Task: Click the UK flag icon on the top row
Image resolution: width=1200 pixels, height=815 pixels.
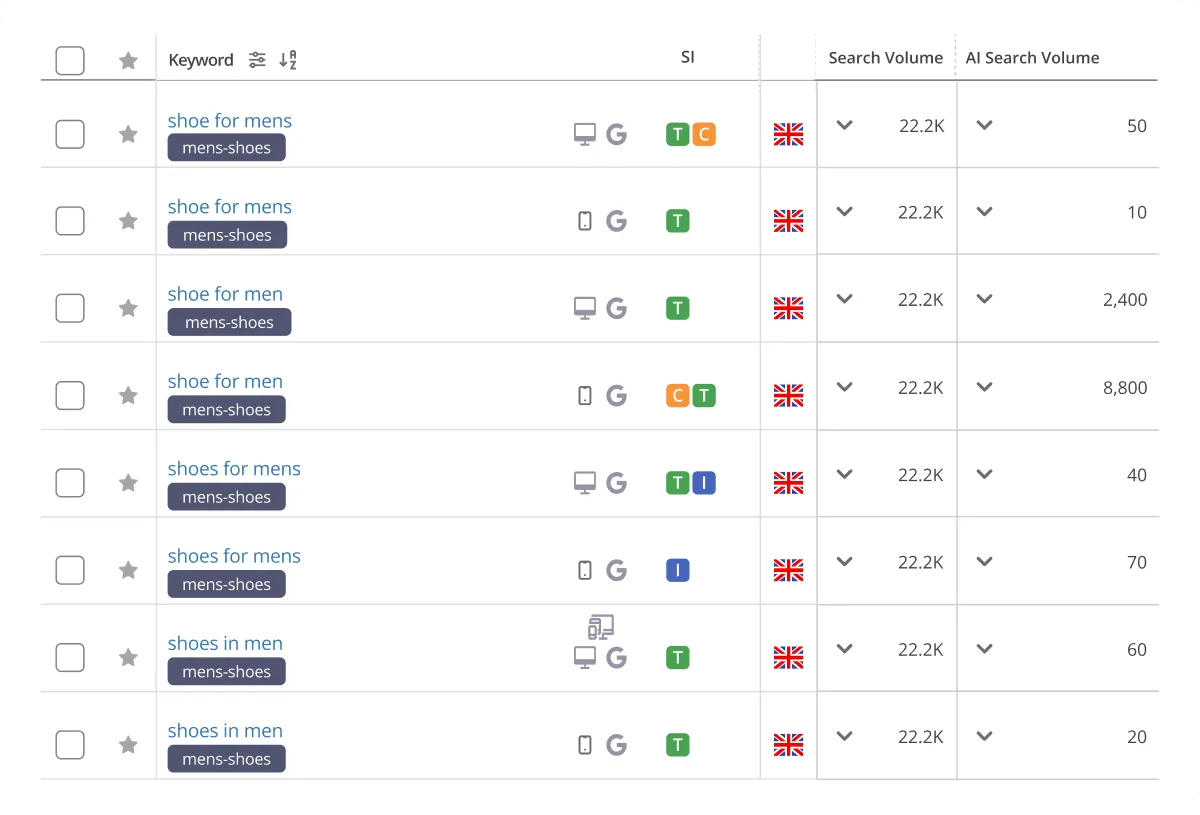Action: pyautogui.click(x=789, y=134)
